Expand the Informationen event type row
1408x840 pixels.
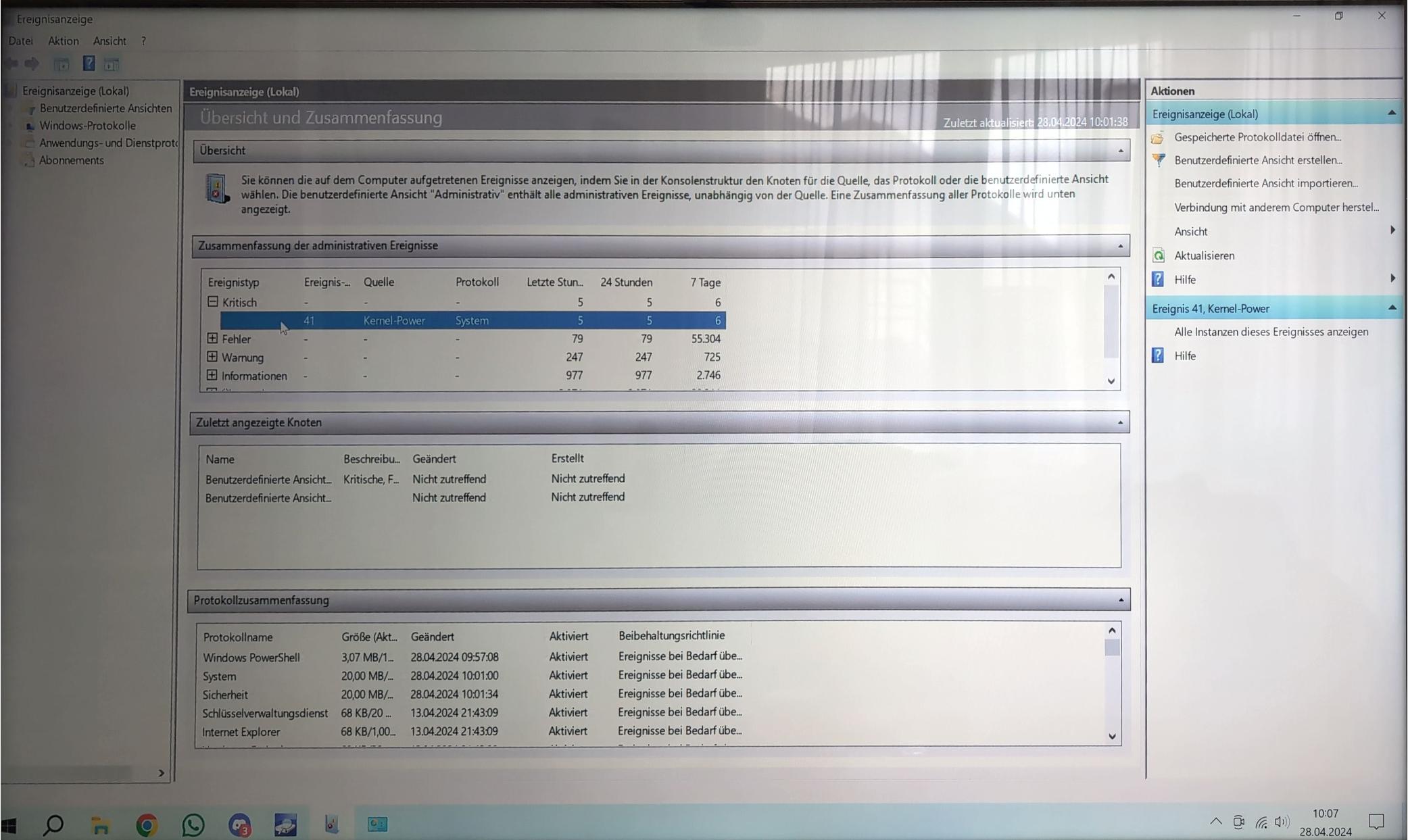212,375
